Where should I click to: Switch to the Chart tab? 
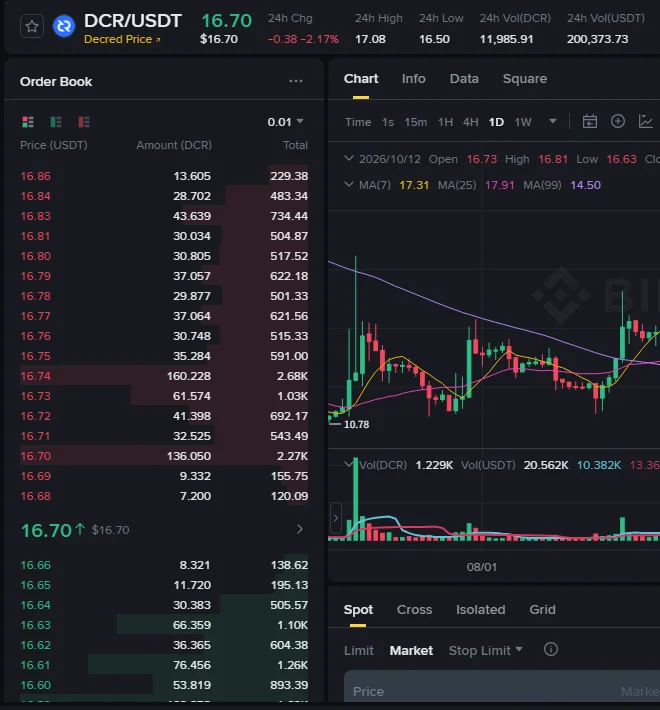click(361, 79)
